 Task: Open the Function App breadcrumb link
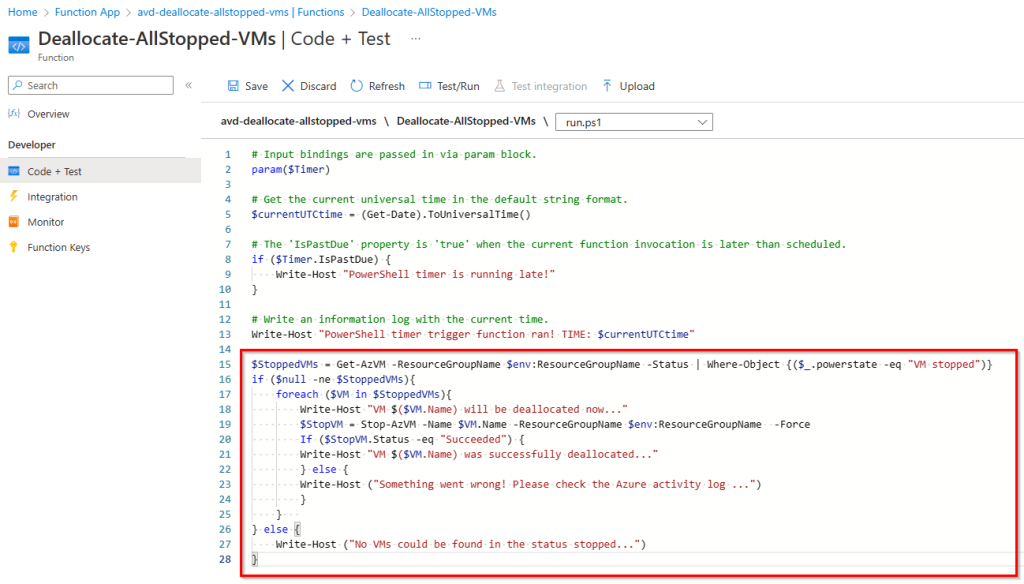click(85, 13)
